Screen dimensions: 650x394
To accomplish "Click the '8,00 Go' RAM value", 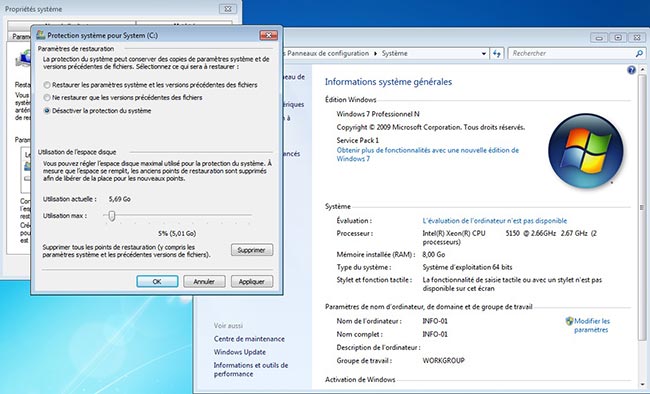I will click(434, 254).
